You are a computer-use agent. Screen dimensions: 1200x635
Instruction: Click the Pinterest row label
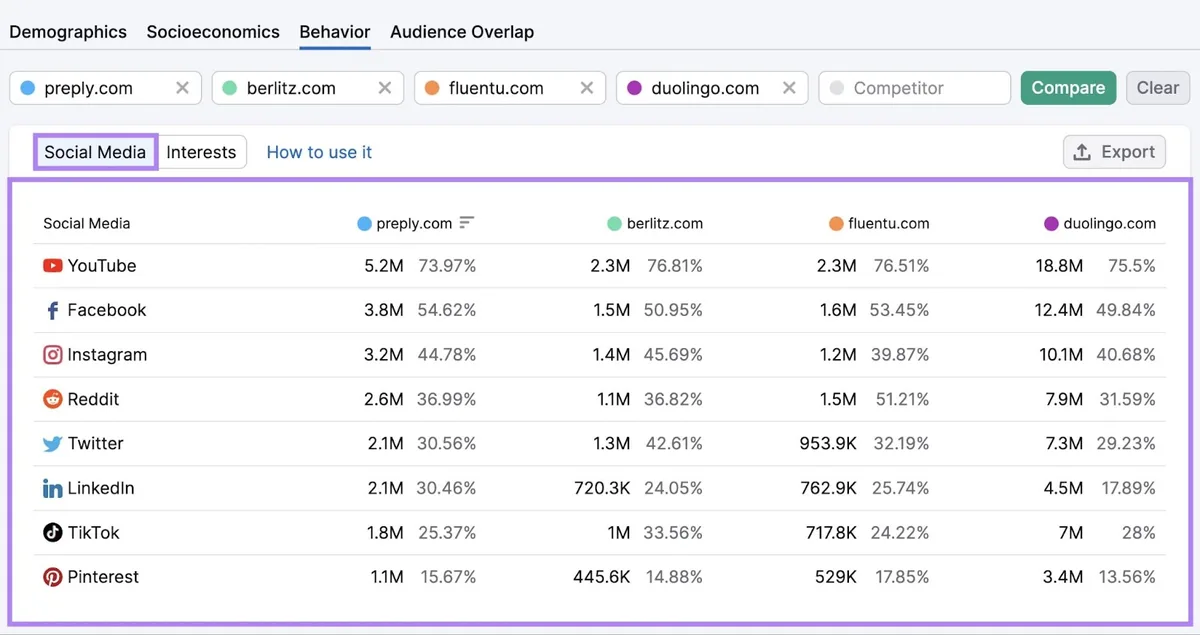104,577
